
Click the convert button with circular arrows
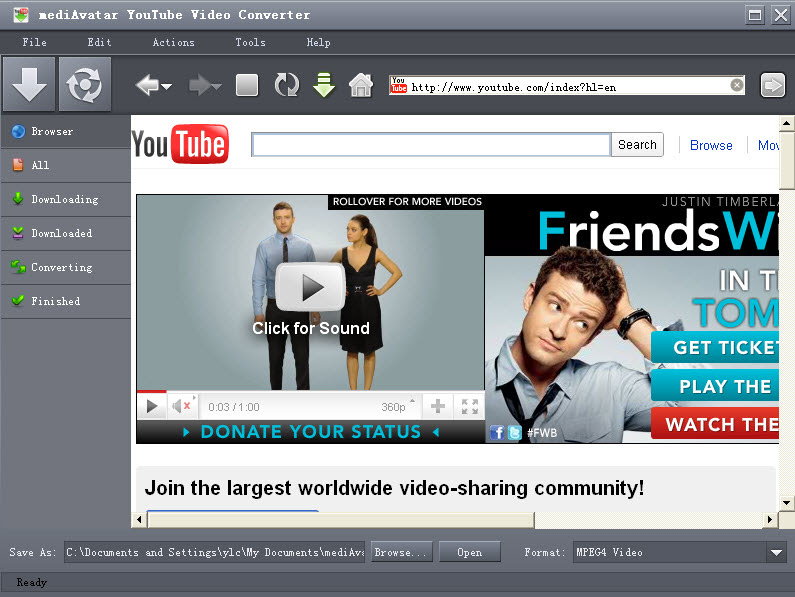[x=84, y=85]
